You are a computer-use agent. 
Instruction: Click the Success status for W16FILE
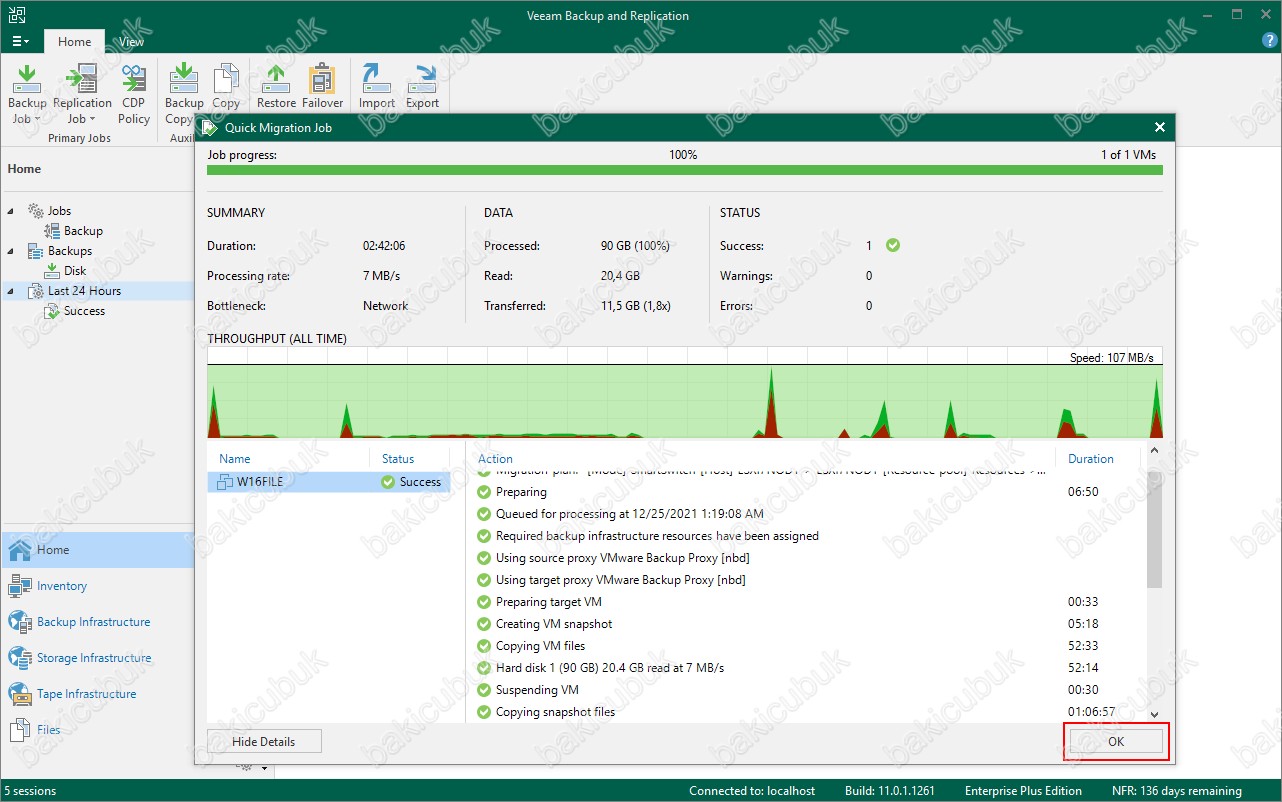[411, 482]
